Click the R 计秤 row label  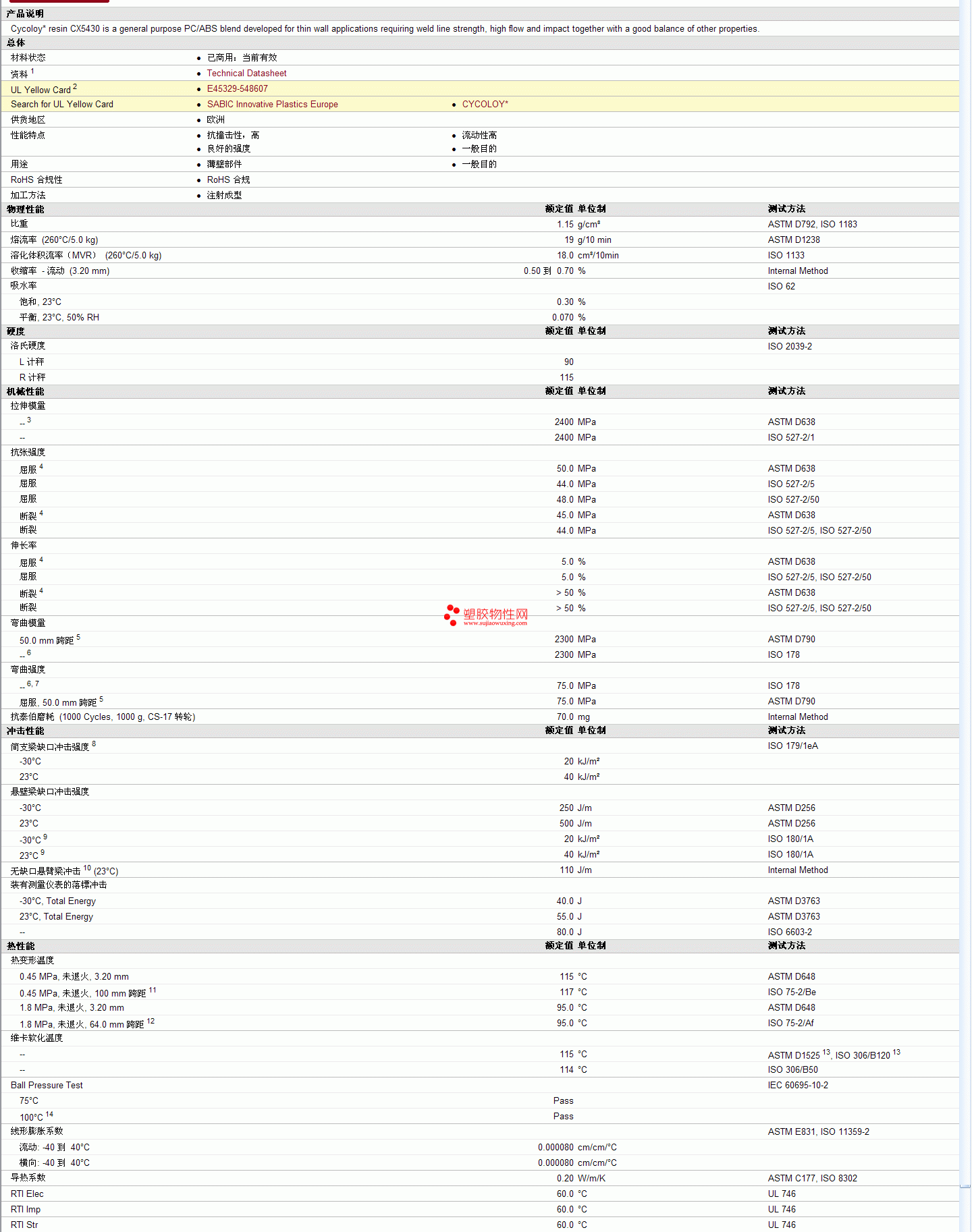pyautogui.click(x=32, y=377)
